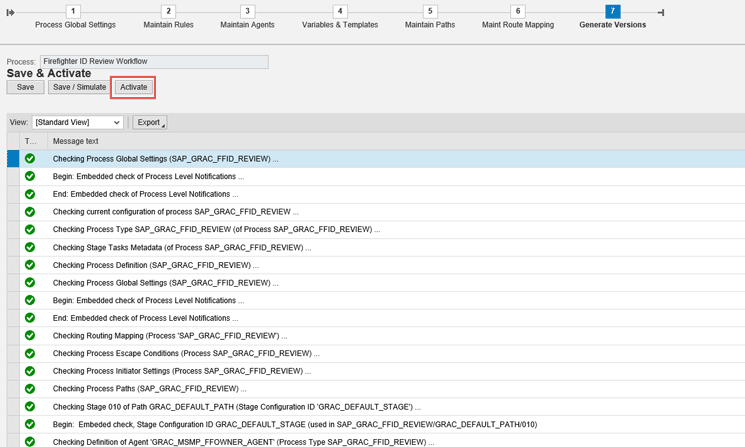This screenshot has width=745, height=447.
Task: Click the Process name field
Action: tap(154, 62)
